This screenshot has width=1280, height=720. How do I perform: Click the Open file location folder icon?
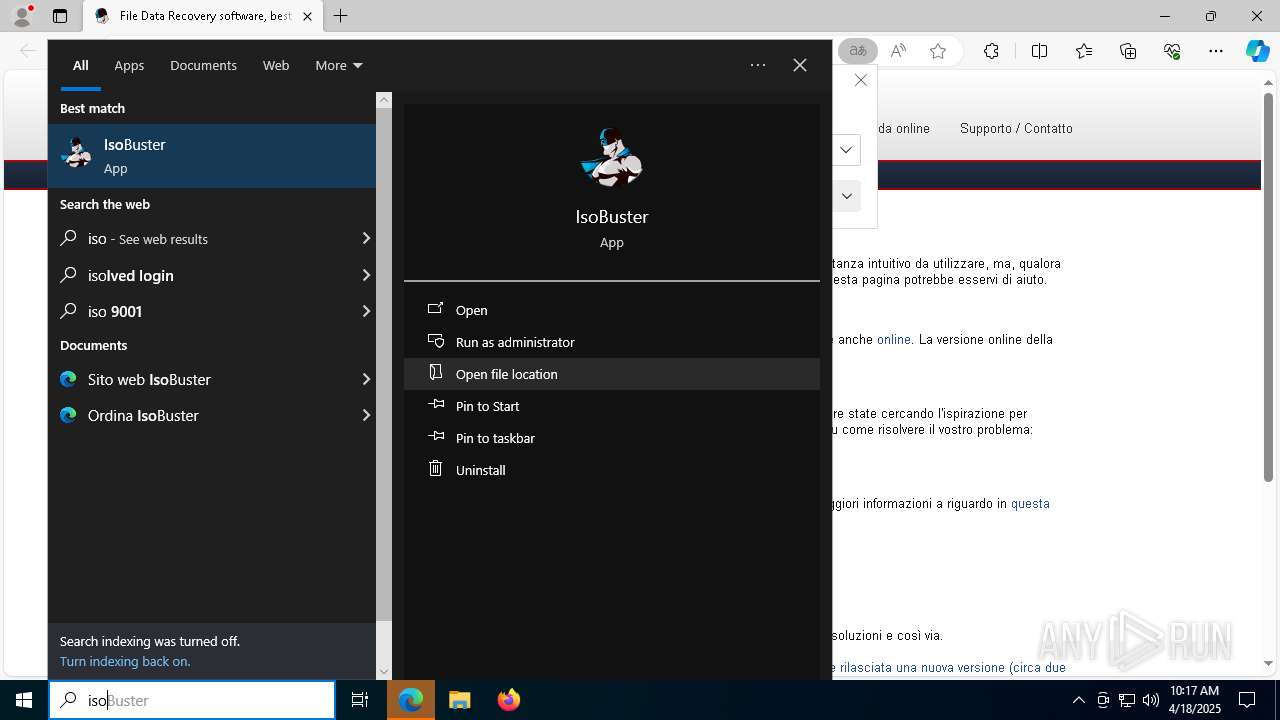(435, 373)
